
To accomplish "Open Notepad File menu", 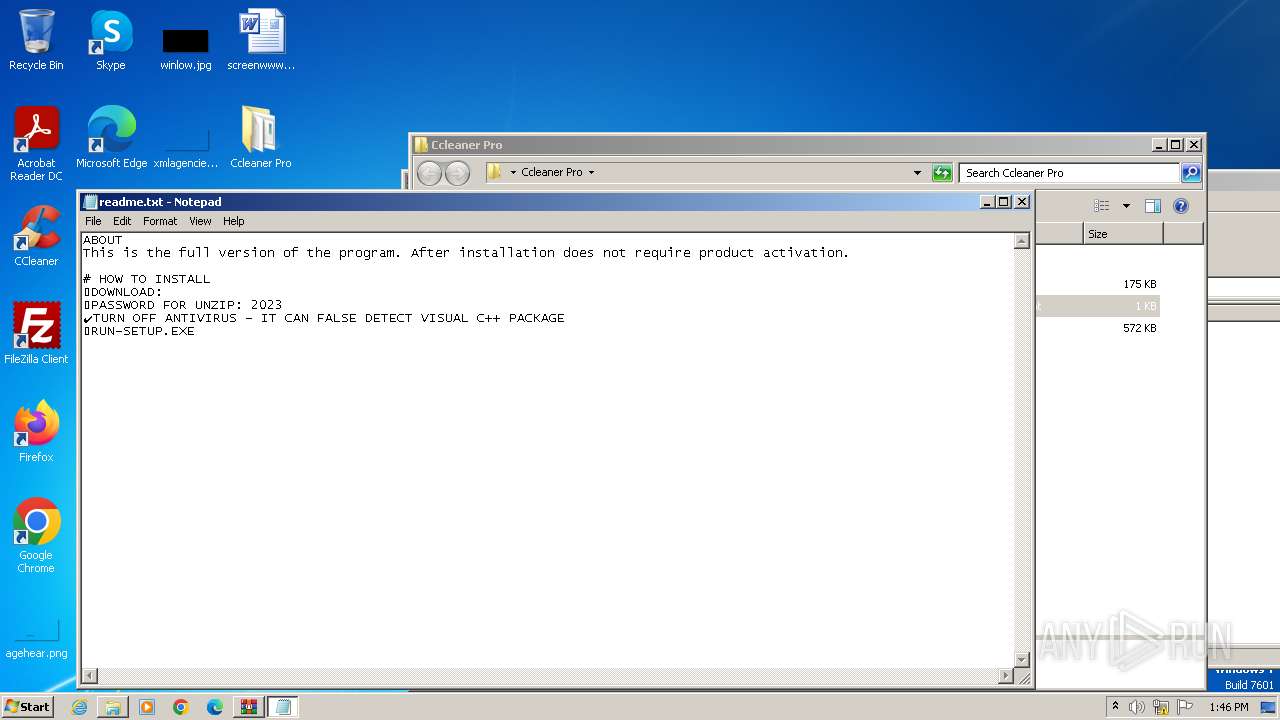I will 93,221.
